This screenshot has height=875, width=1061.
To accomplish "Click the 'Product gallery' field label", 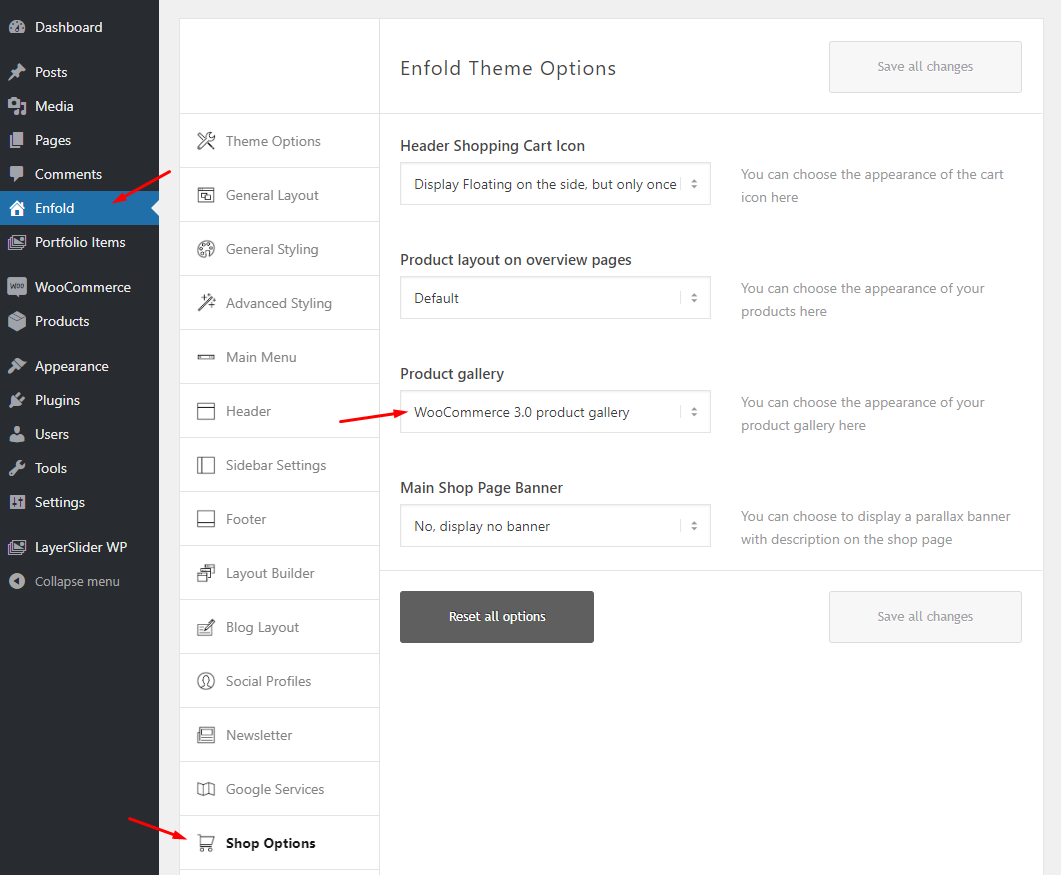I will click(x=452, y=374).
